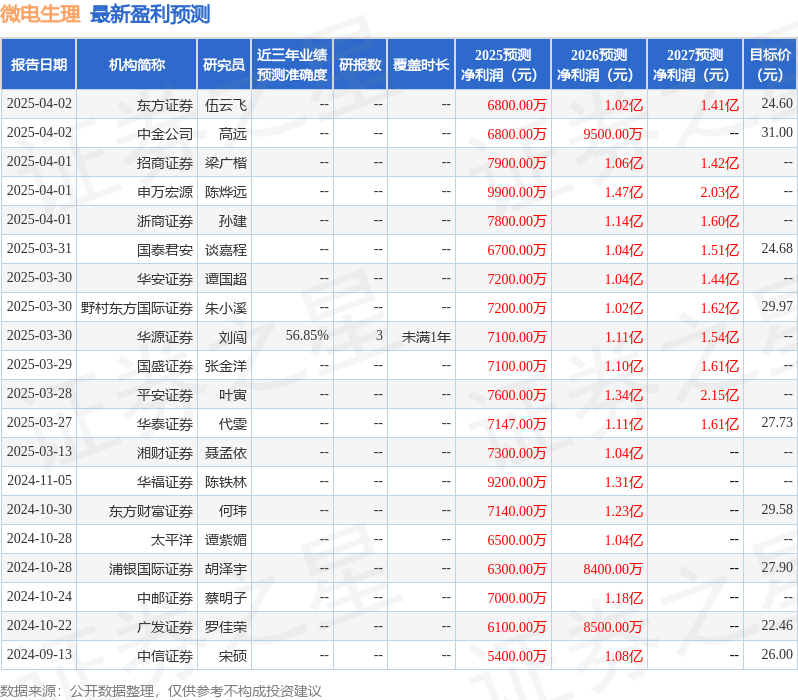The height and width of the screenshot is (700, 798).
Task: Click the 研报数 column header
Action: [x=360, y=65]
